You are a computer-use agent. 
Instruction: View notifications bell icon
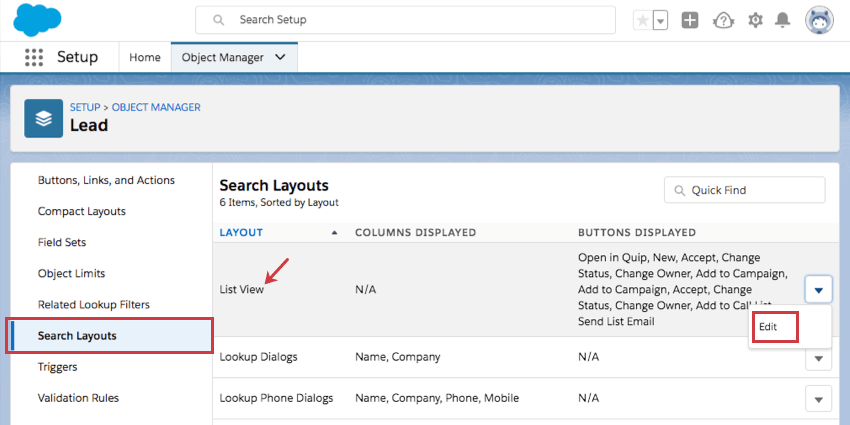tap(784, 20)
